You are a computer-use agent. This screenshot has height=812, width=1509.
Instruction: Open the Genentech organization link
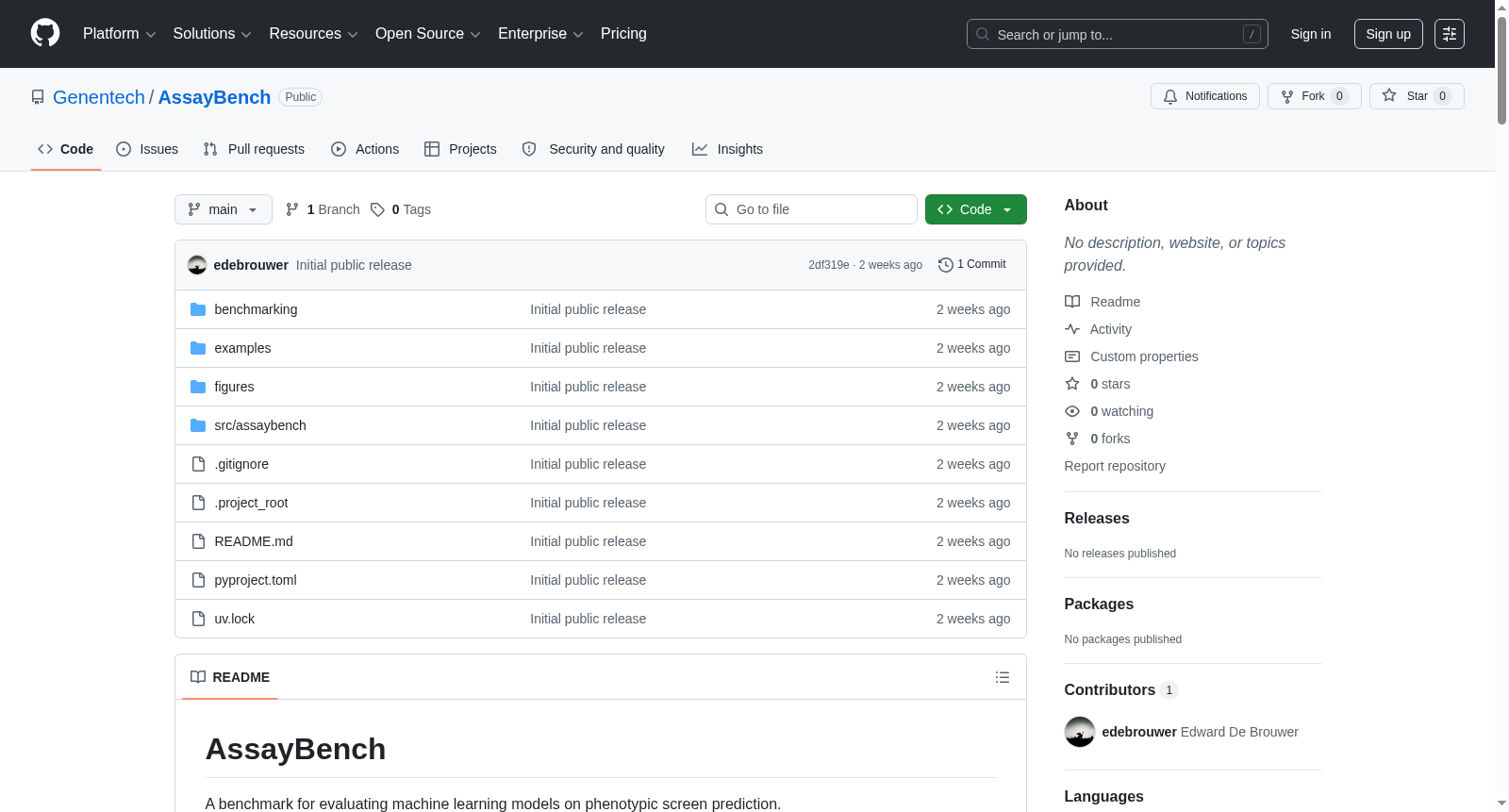[x=99, y=97]
